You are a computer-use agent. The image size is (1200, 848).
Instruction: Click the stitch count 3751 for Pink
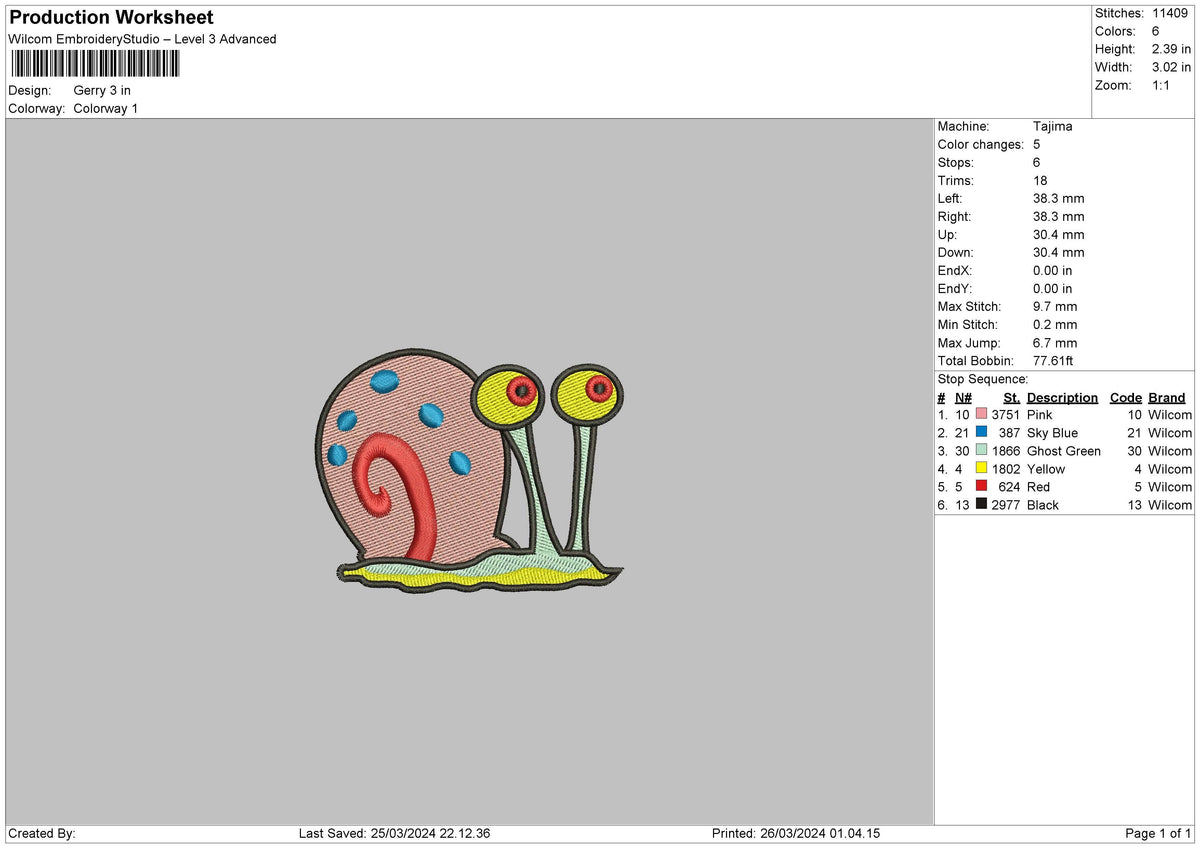click(1006, 414)
